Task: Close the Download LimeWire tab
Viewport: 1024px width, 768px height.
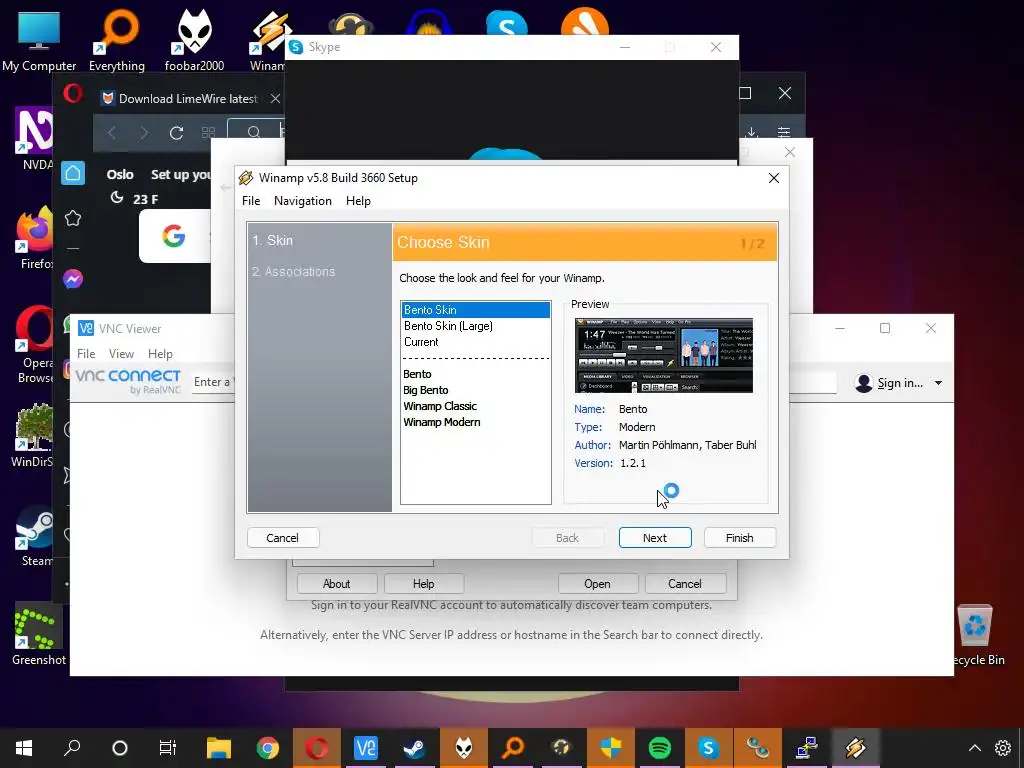Action: (x=276, y=99)
